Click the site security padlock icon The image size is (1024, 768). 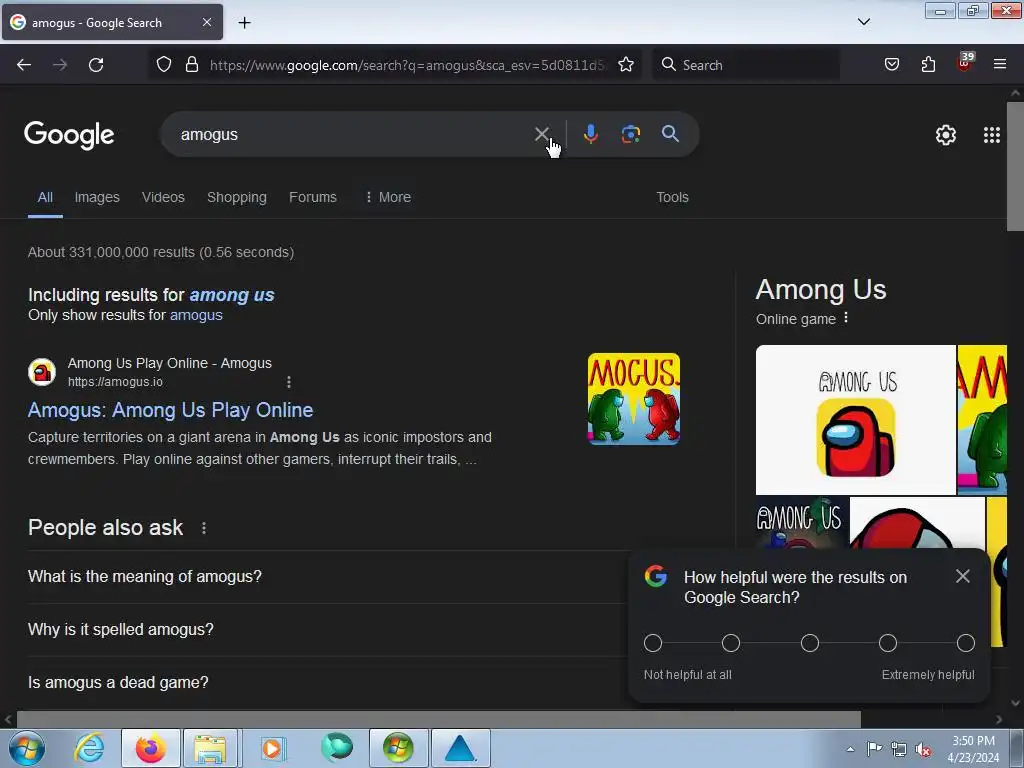[x=191, y=65]
